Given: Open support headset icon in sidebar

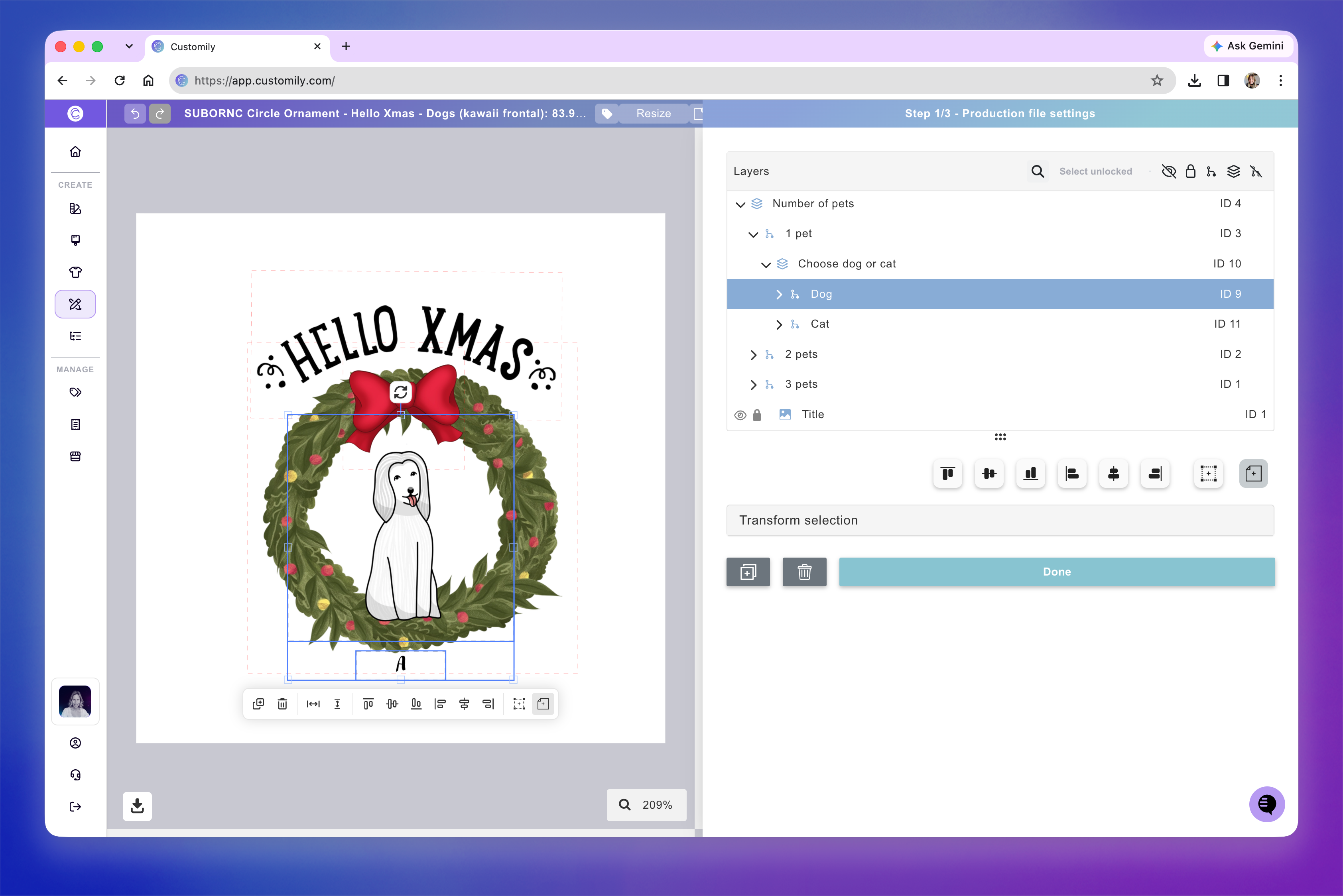Looking at the screenshot, I should click(75, 774).
